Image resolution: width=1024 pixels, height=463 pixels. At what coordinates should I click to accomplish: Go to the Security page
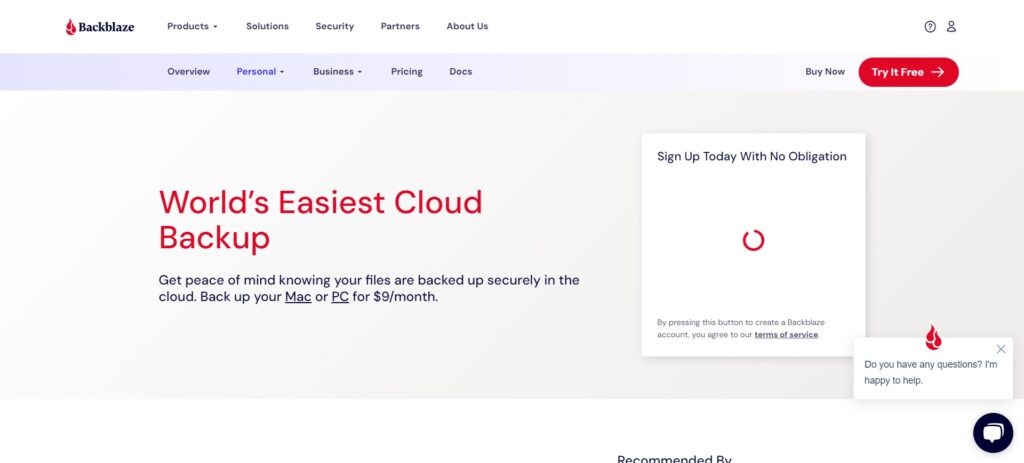[334, 26]
